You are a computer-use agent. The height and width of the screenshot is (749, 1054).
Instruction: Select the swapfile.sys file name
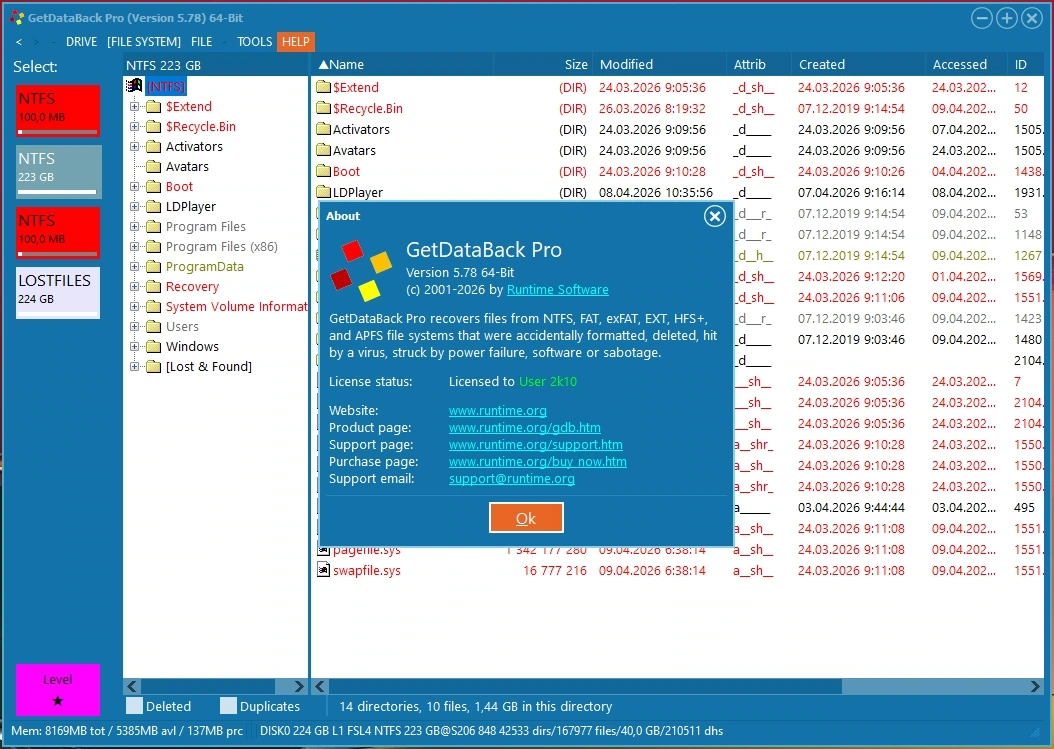tap(366, 570)
